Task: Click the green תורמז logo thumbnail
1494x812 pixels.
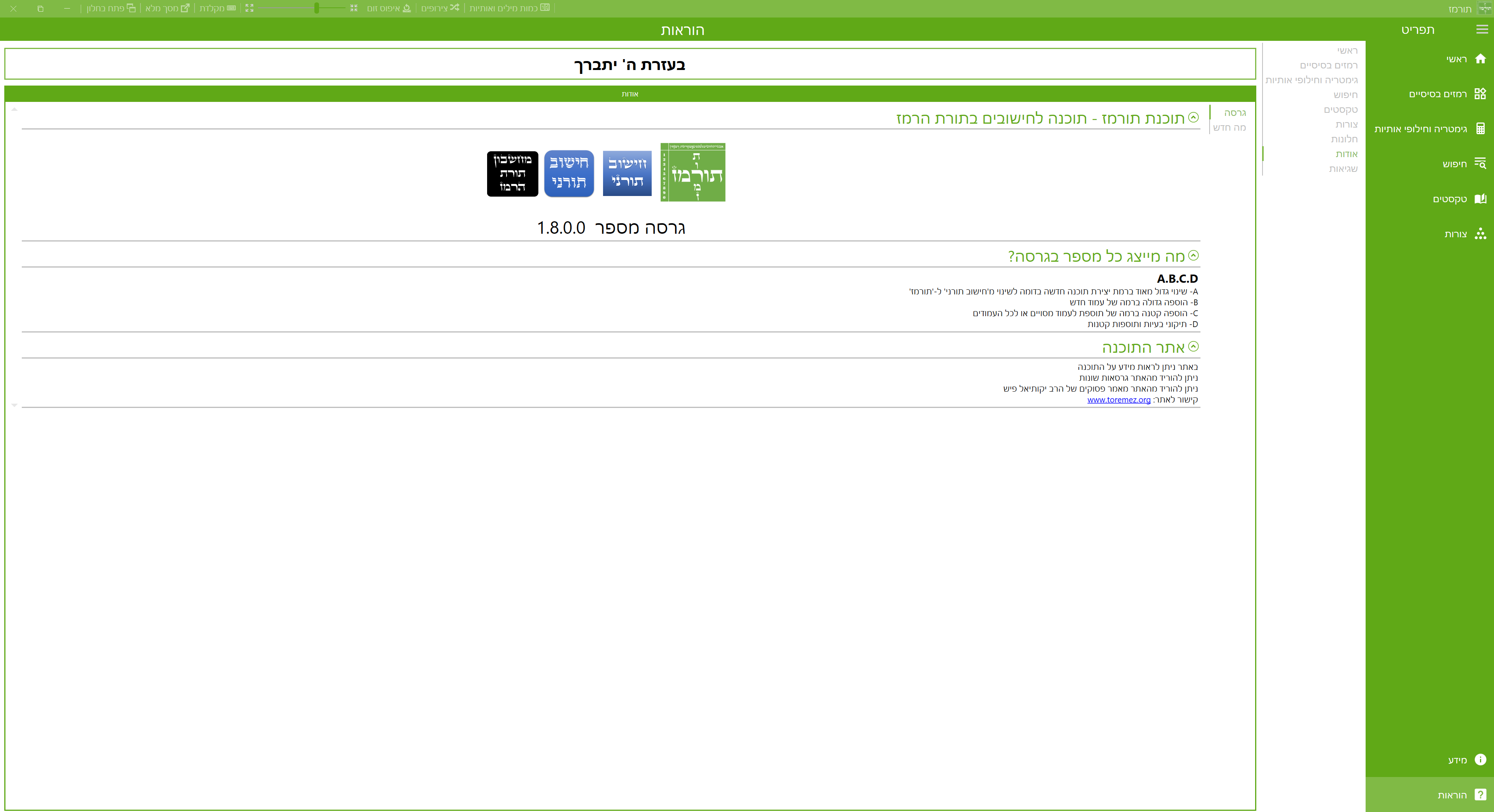Action: coord(693,173)
